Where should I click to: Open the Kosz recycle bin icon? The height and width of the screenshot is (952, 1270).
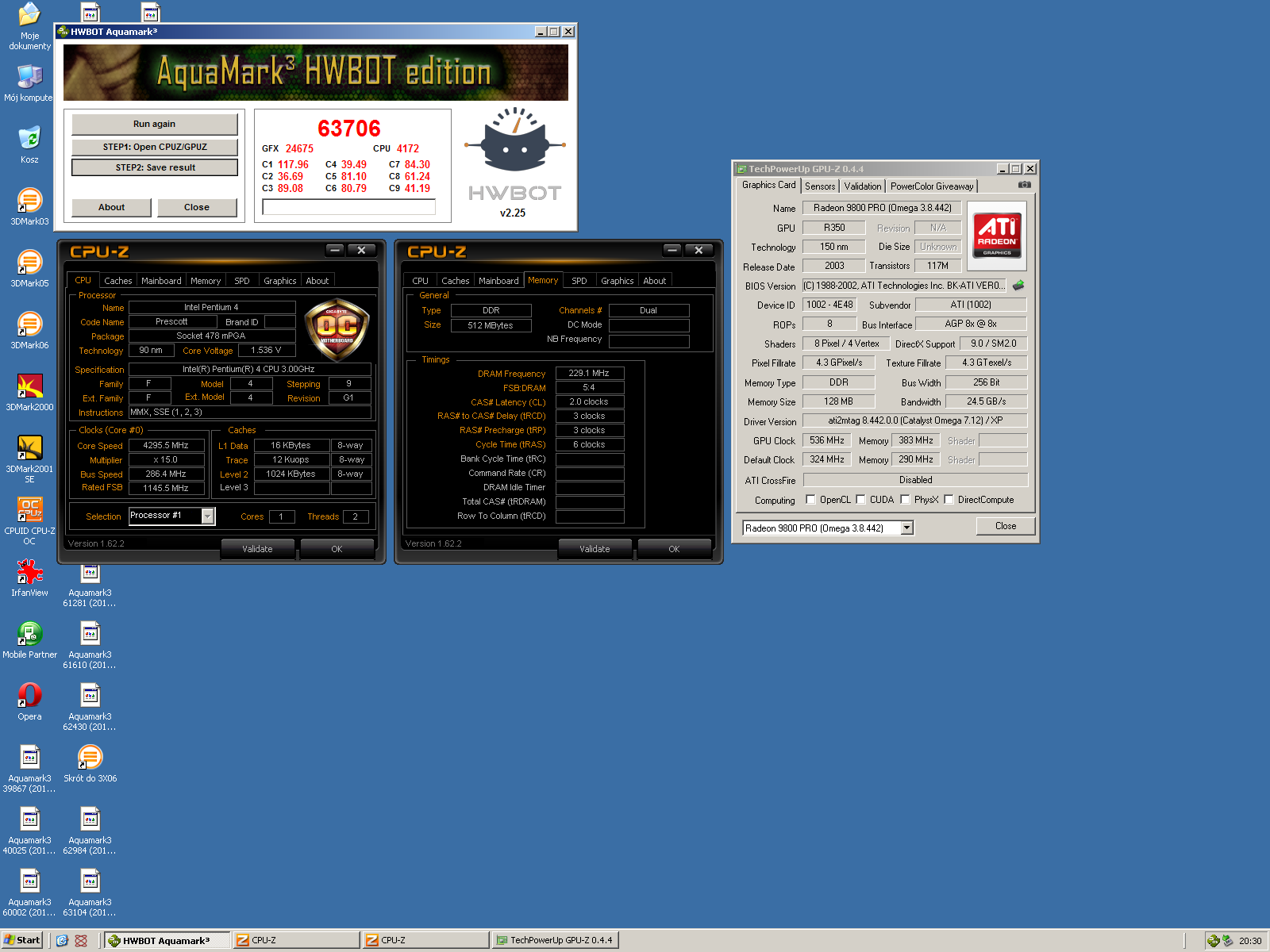(29, 144)
